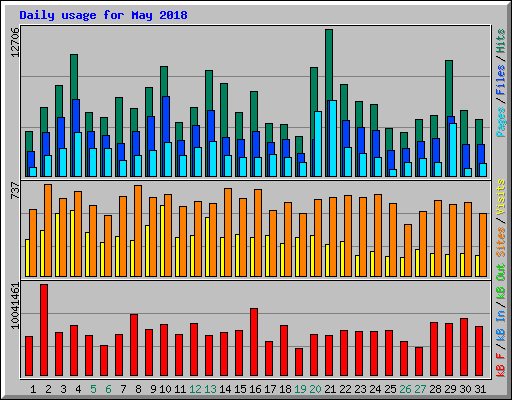Click the 12706 hits axis label
The image size is (512, 400).
(15, 42)
